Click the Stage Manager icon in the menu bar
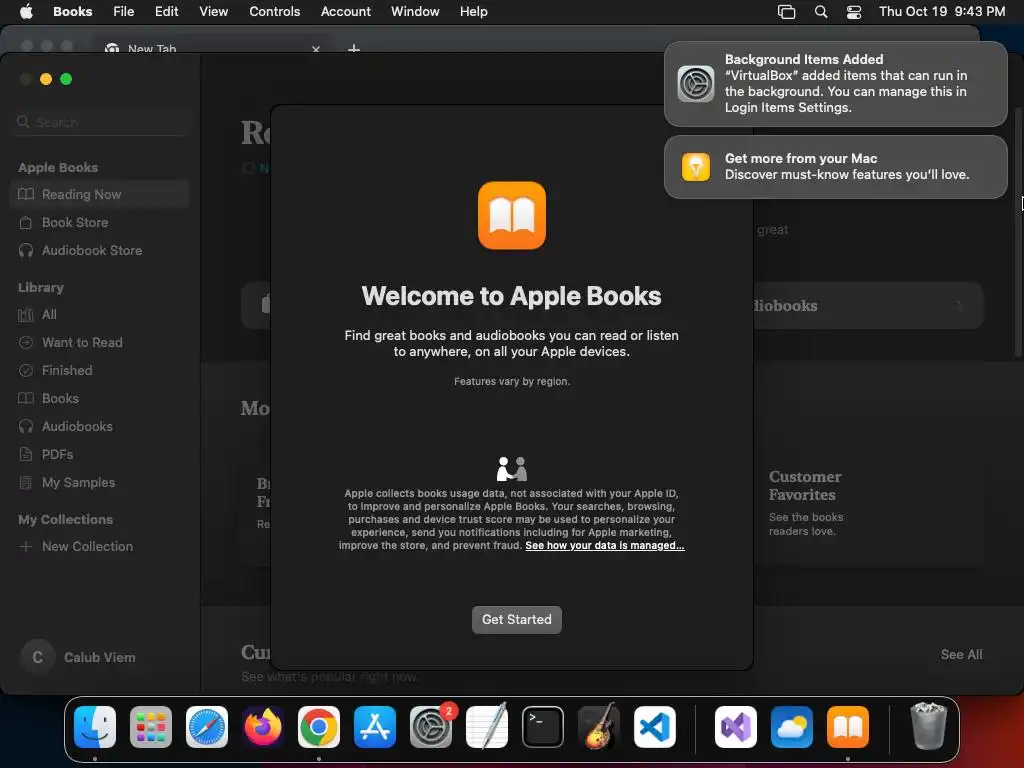Image resolution: width=1024 pixels, height=768 pixels. point(786,12)
